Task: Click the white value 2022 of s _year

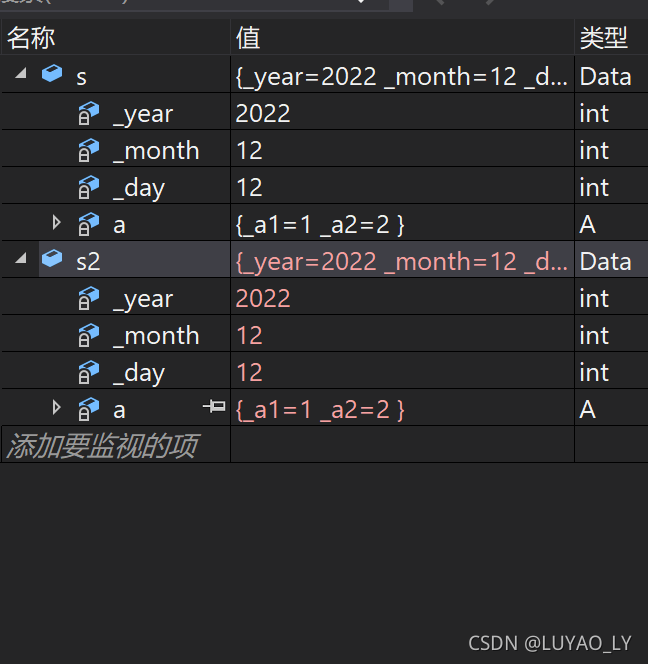Action: click(x=263, y=113)
